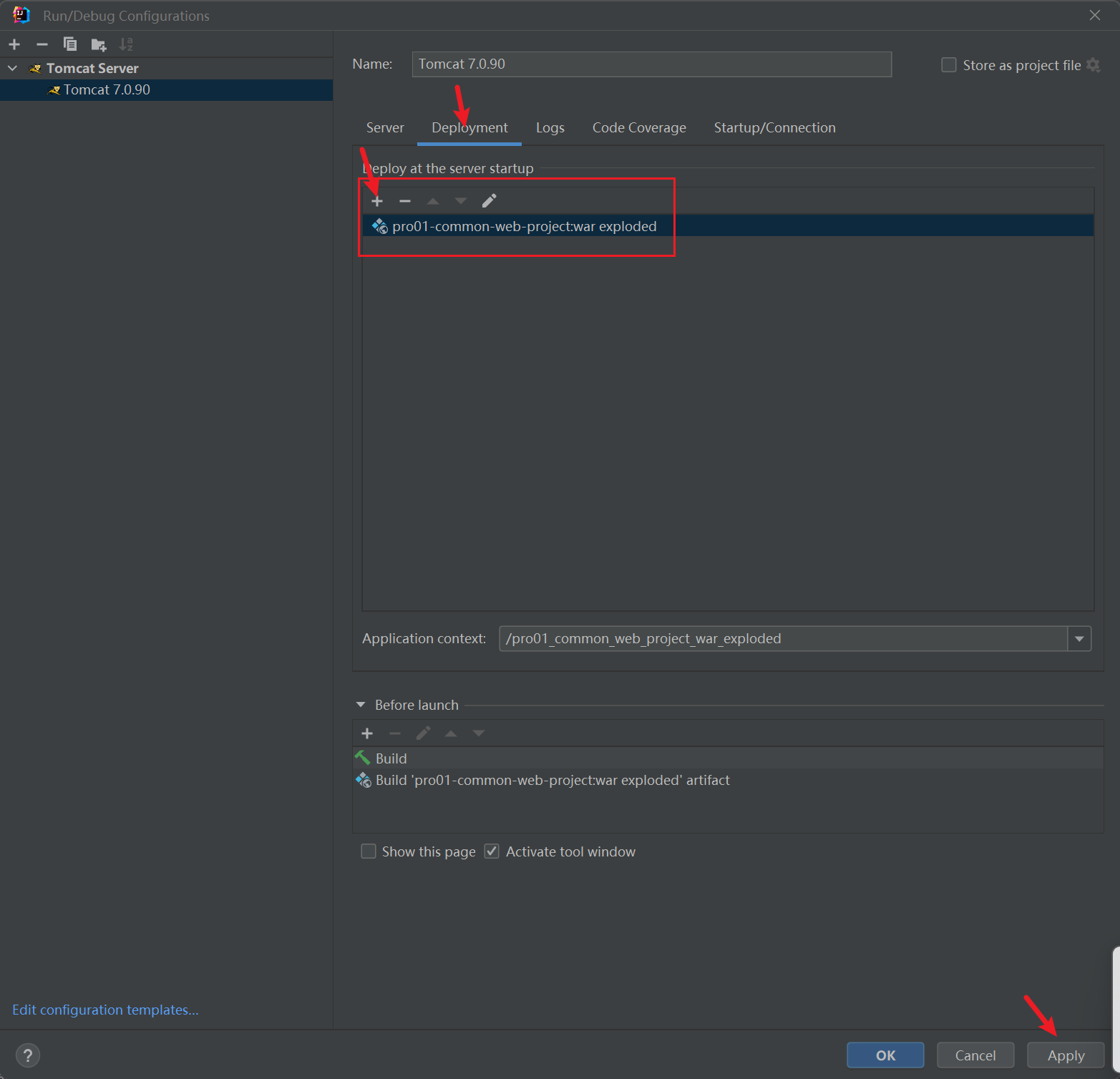Image resolution: width=1120 pixels, height=1079 pixels.
Task: Move deployment artifact up
Action: click(433, 201)
